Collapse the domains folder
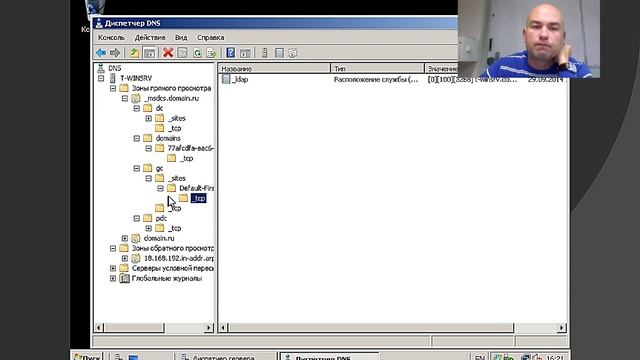Screen dimensions: 640x360 tap(137, 138)
